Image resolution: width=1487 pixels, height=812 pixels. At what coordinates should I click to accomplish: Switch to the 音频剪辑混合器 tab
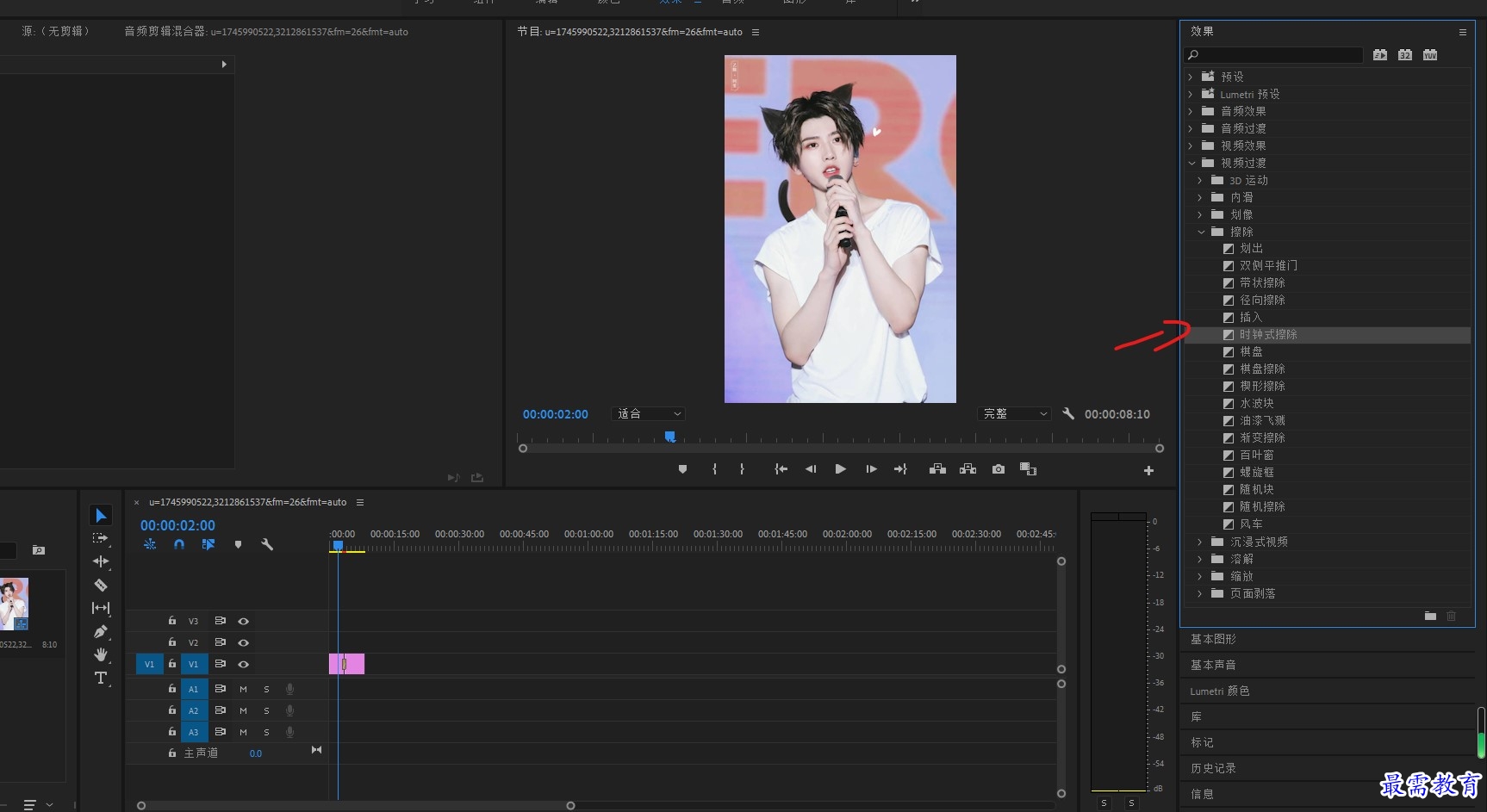coord(266,31)
